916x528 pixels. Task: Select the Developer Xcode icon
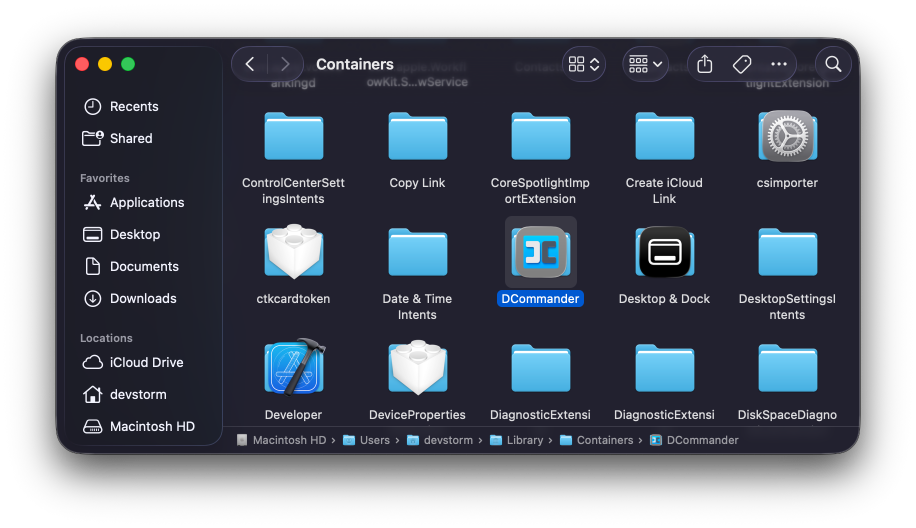pos(294,367)
